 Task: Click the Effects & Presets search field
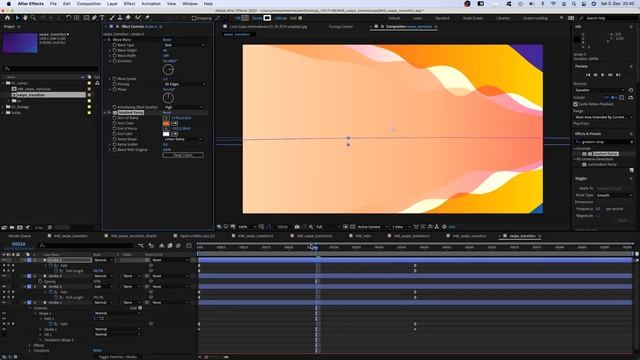coord(603,142)
